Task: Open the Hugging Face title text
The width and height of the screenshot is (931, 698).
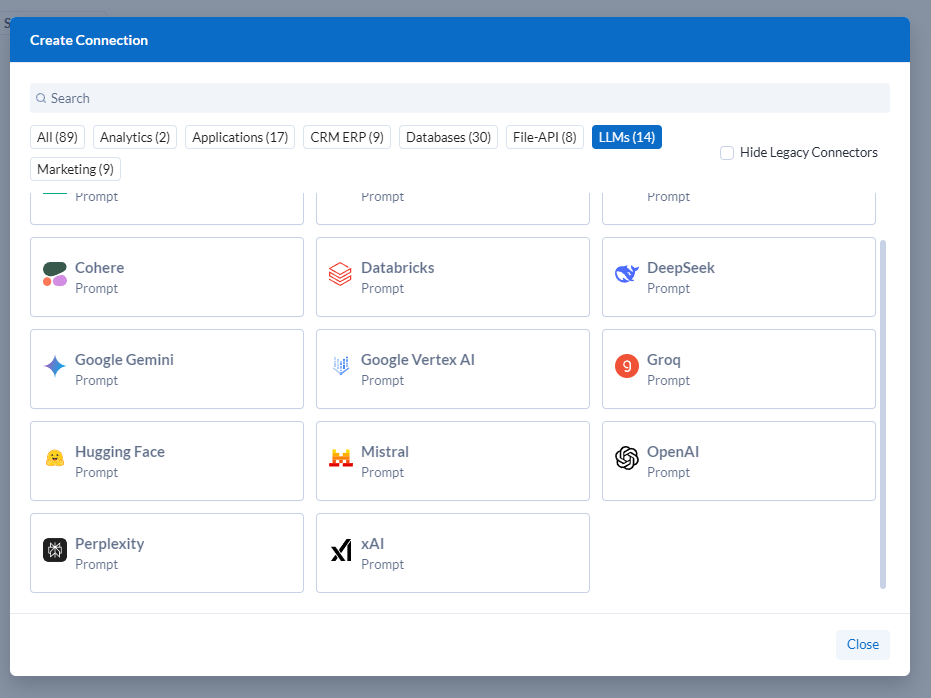Action: (x=119, y=452)
